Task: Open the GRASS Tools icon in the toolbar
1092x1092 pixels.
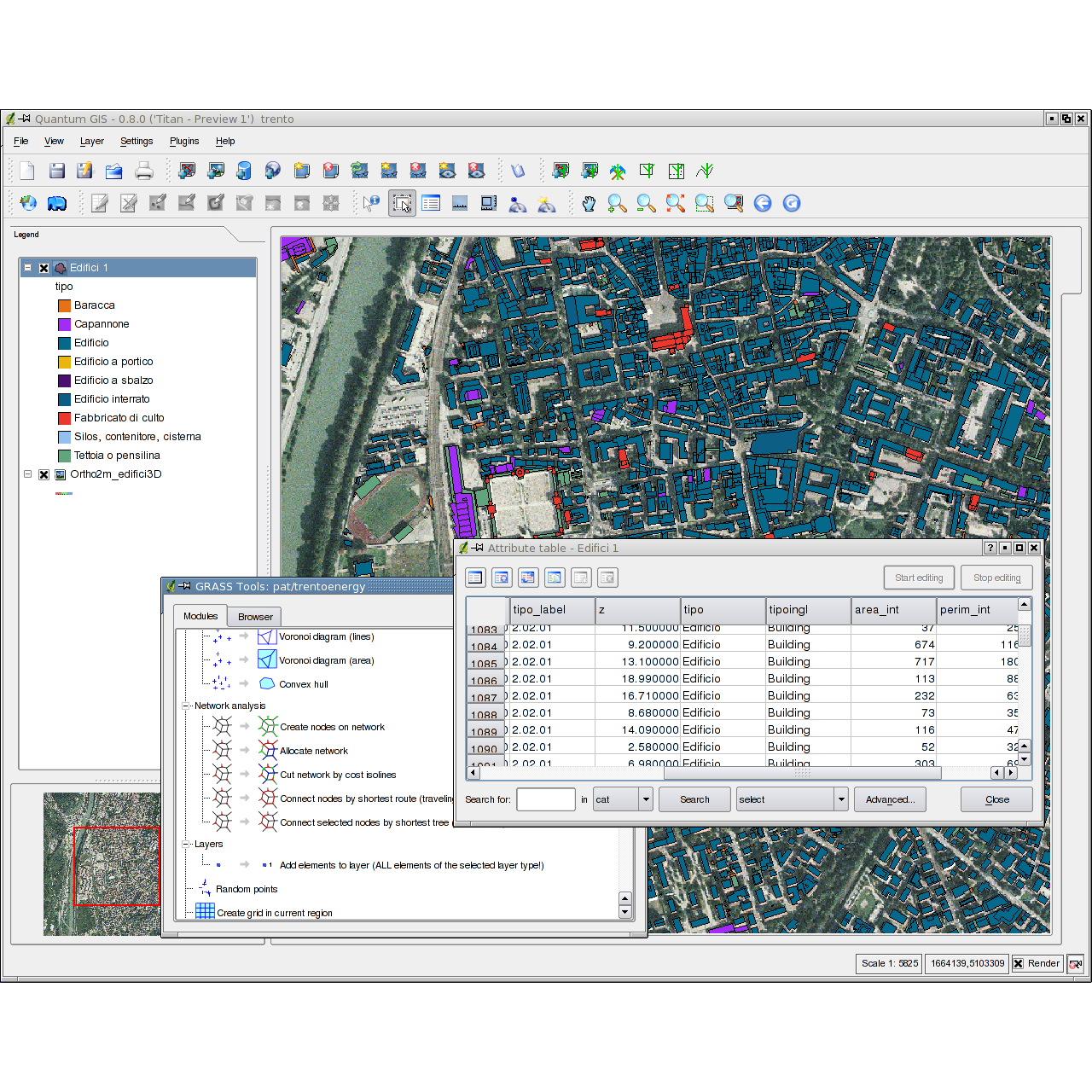Action: click(x=619, y=171)
